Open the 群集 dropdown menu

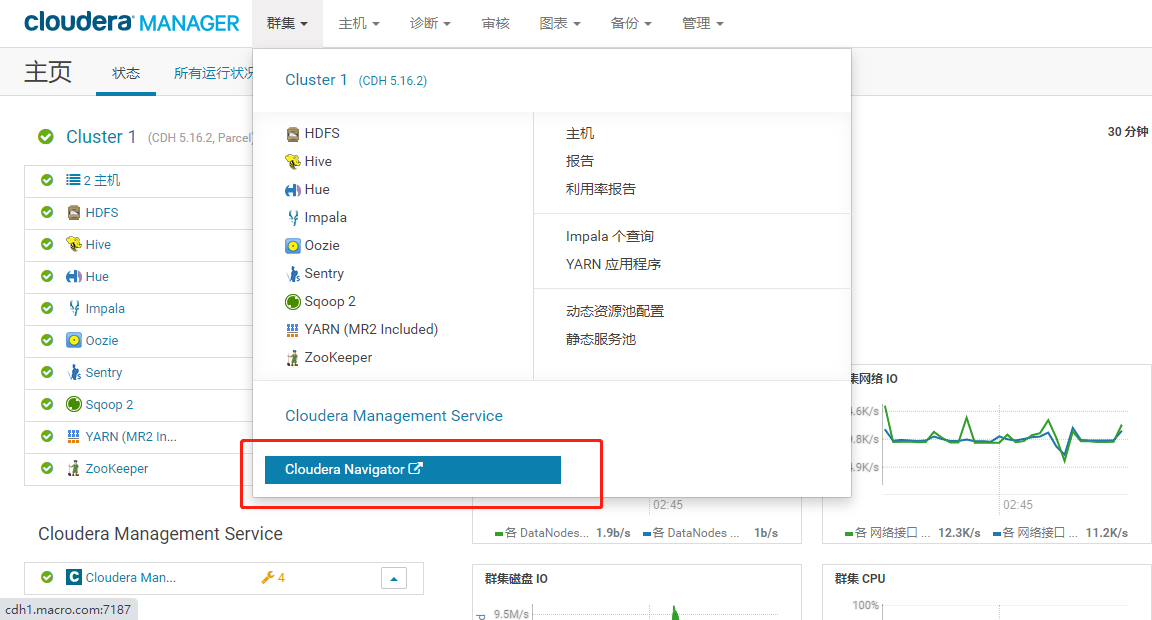point(287,24)
